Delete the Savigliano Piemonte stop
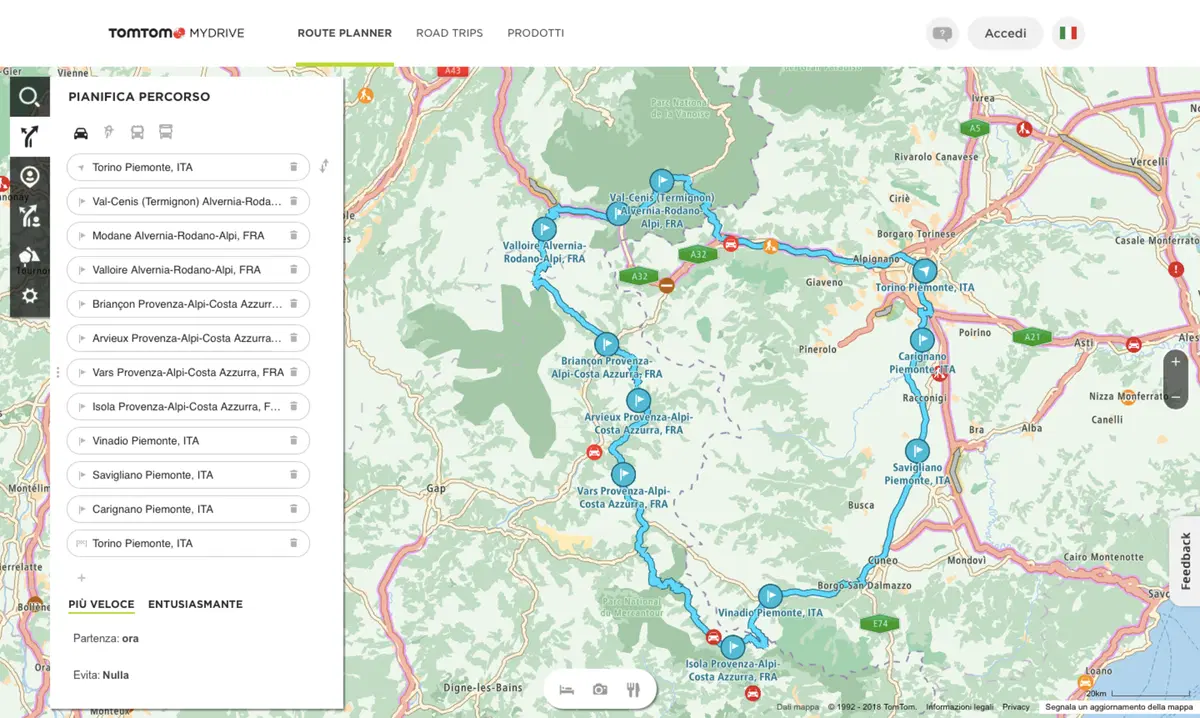Viewport: 1200px width, 718px height. point(294,475)
